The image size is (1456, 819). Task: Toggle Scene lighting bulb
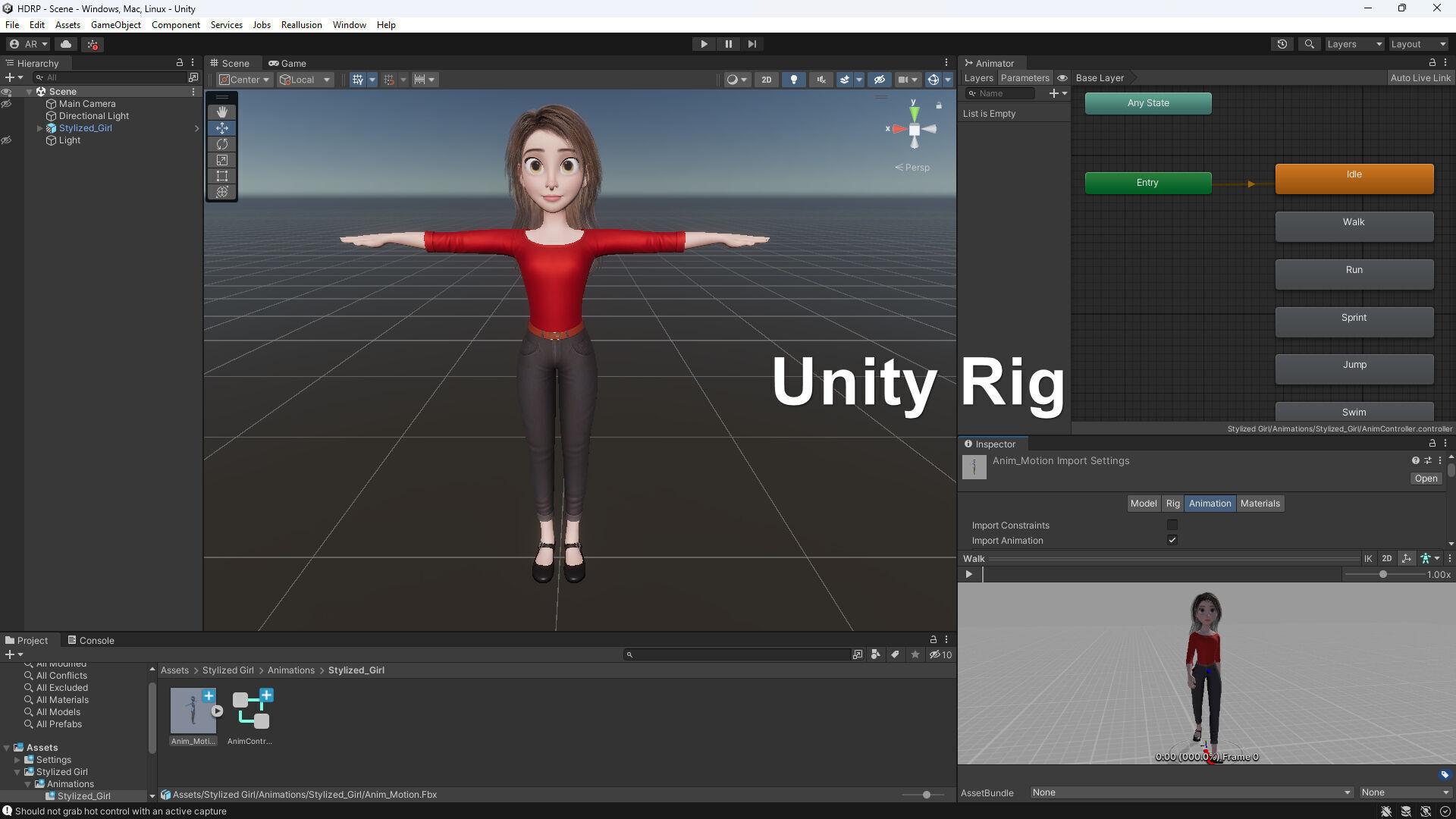click(793, 80)
